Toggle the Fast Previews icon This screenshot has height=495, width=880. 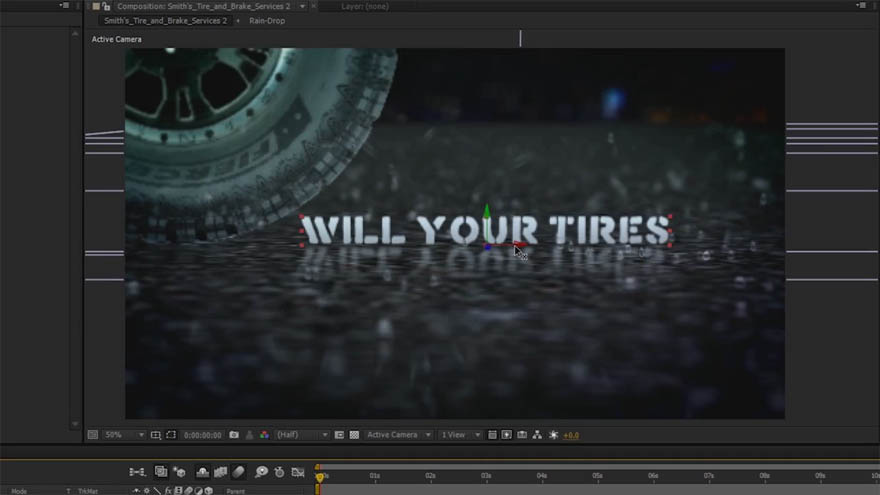tap(507, 435)
